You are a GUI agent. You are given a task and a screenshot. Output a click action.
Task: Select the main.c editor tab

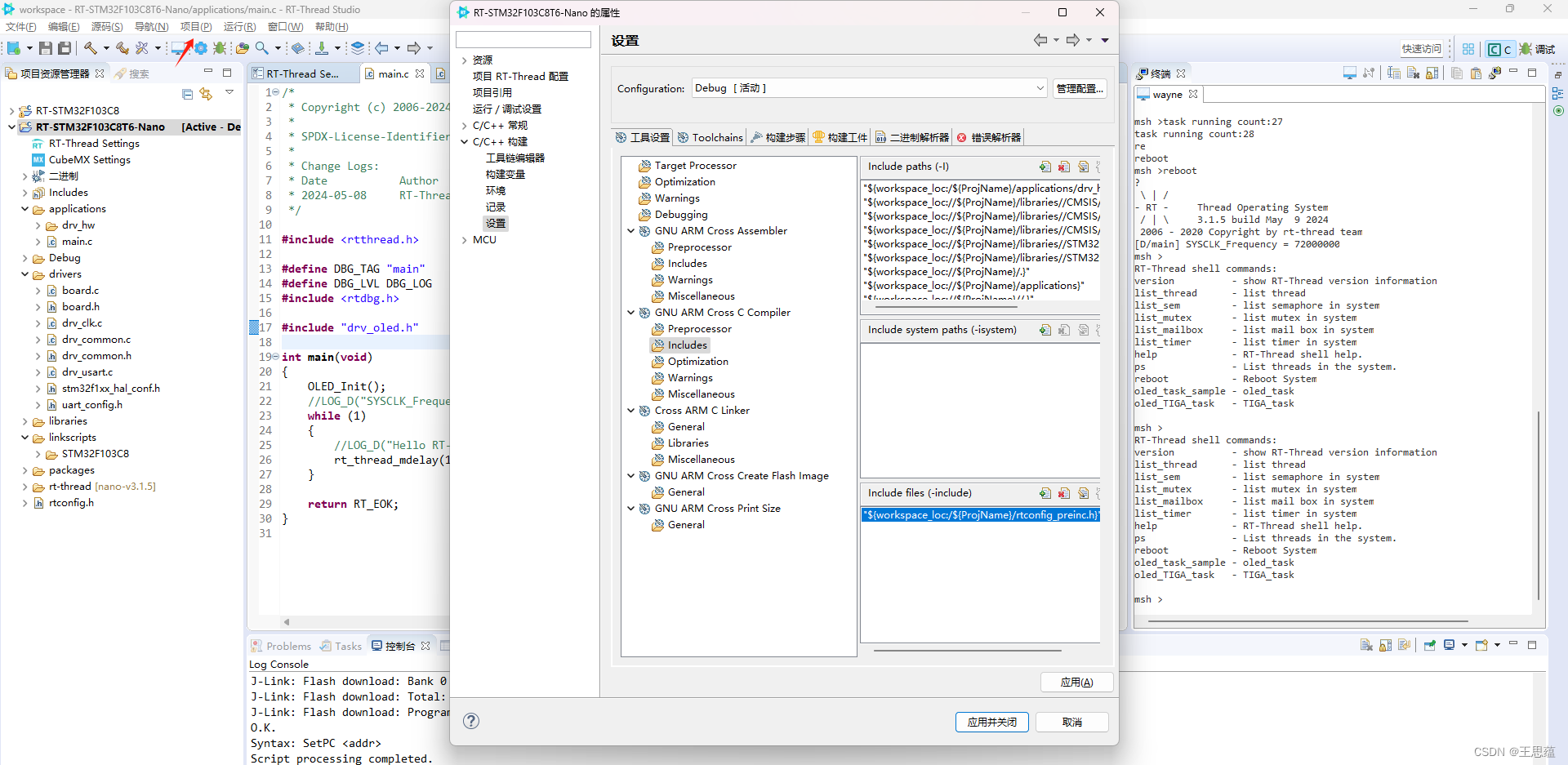pyautogui.click(x=394, y=73)
